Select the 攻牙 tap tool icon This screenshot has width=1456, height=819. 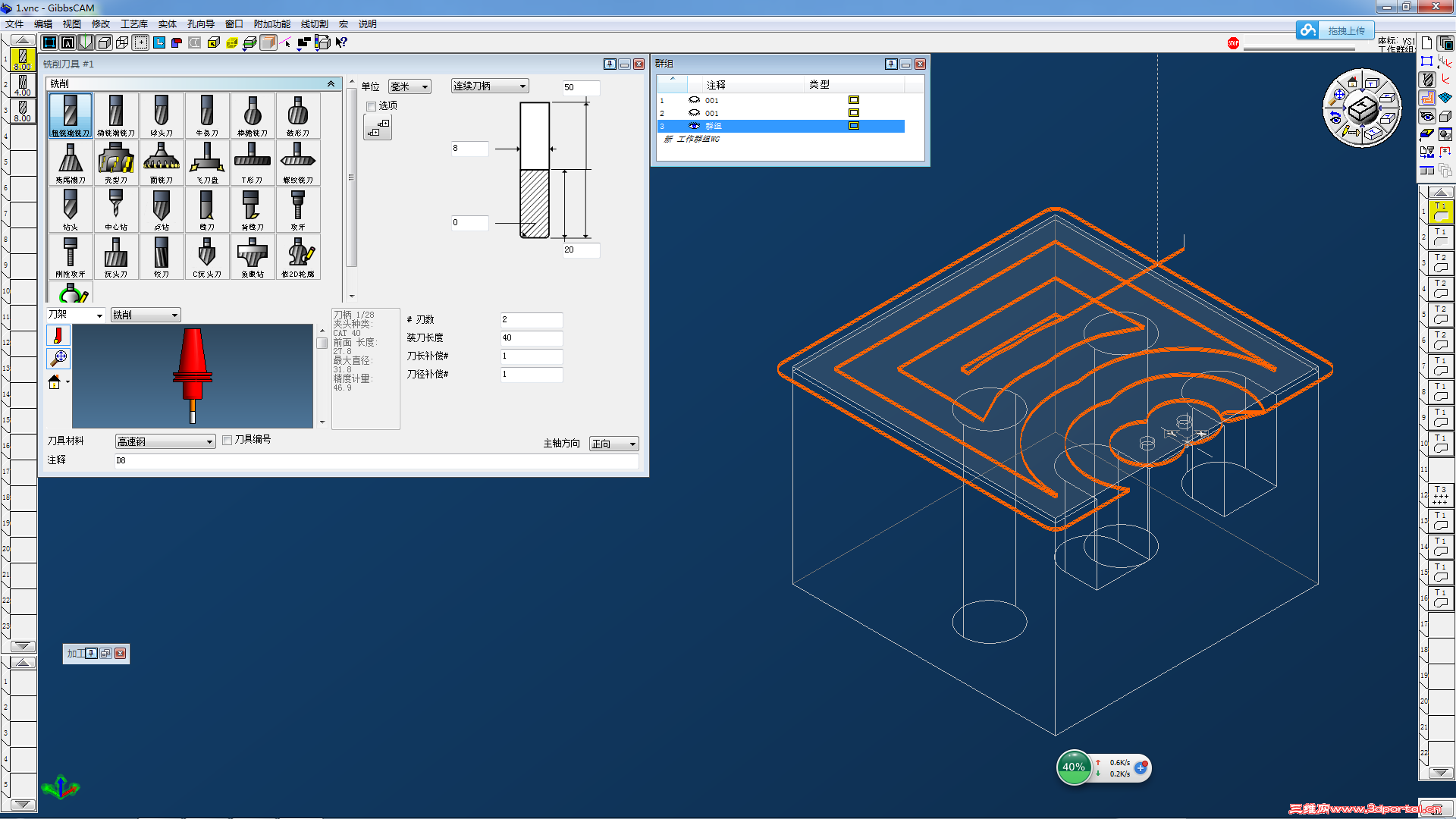coord(298,209)
